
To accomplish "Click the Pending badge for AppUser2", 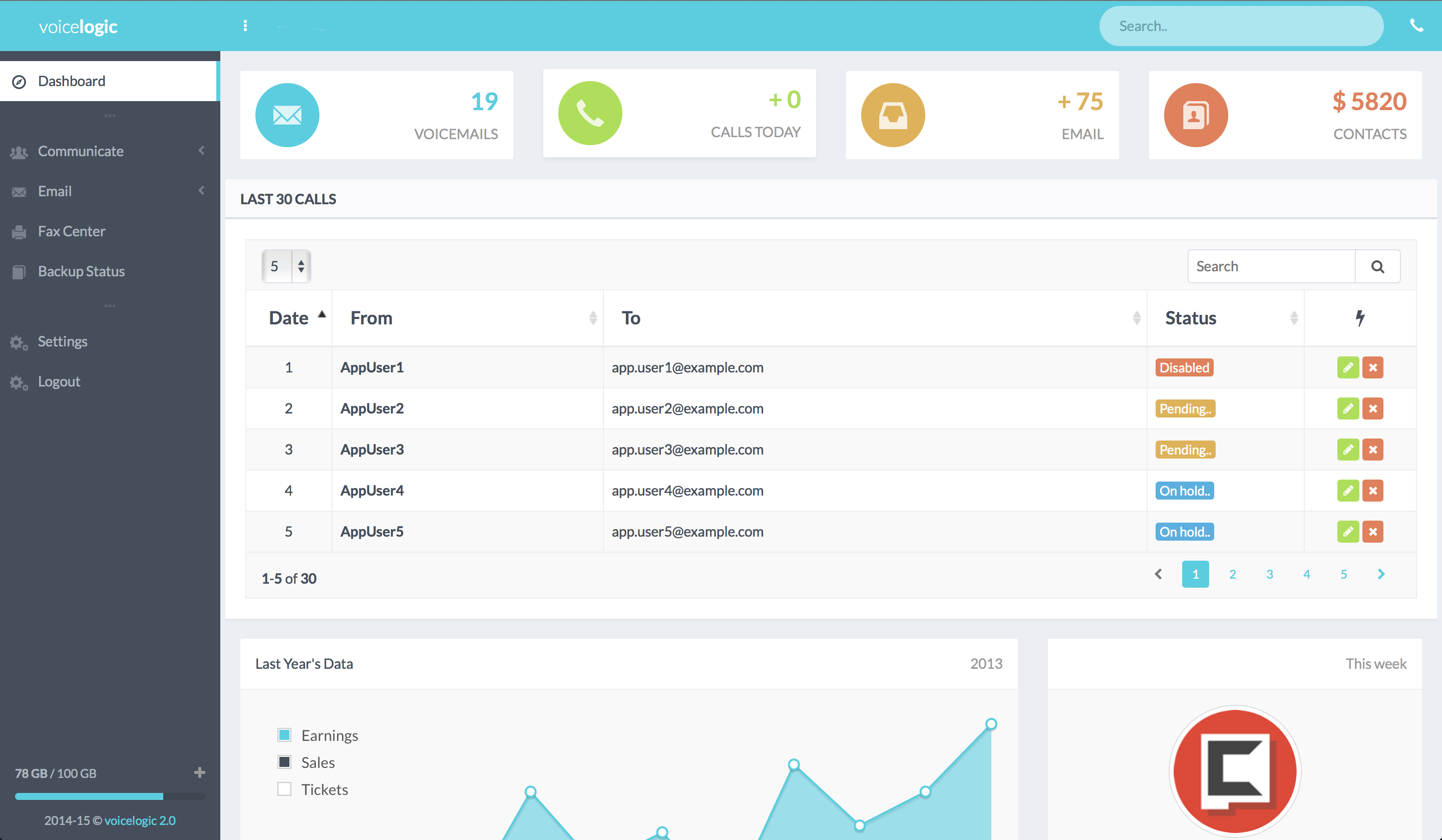I will [x=1185, y=408].
